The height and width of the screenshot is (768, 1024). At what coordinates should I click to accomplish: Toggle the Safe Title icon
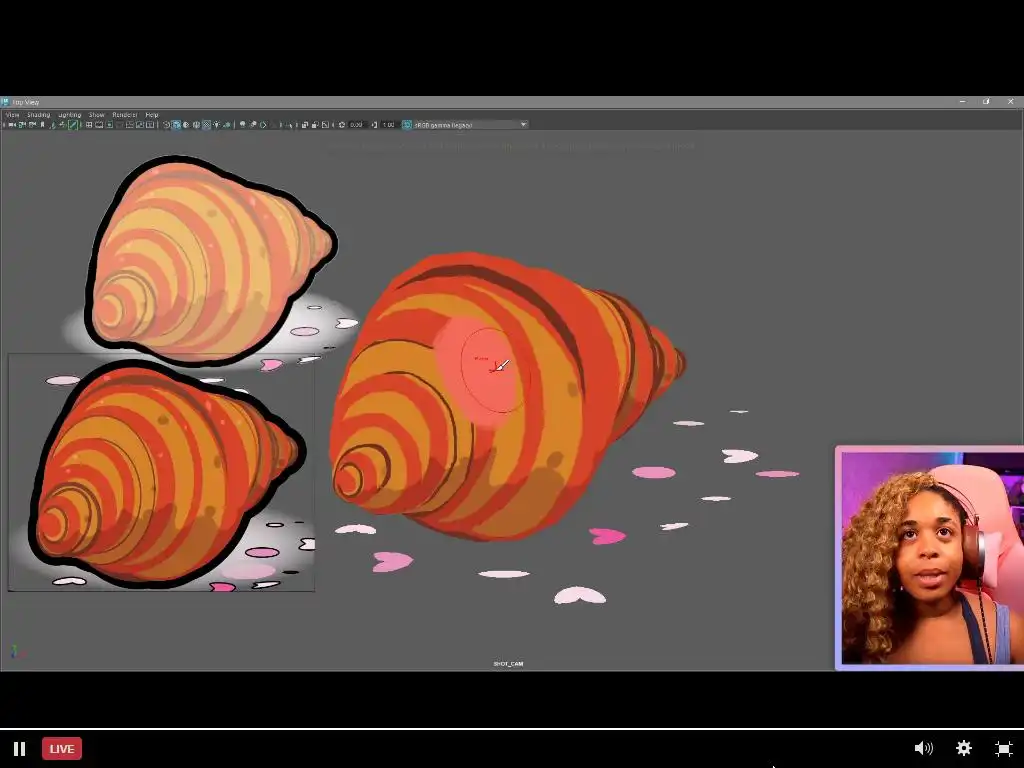click(x=150, y=125)
